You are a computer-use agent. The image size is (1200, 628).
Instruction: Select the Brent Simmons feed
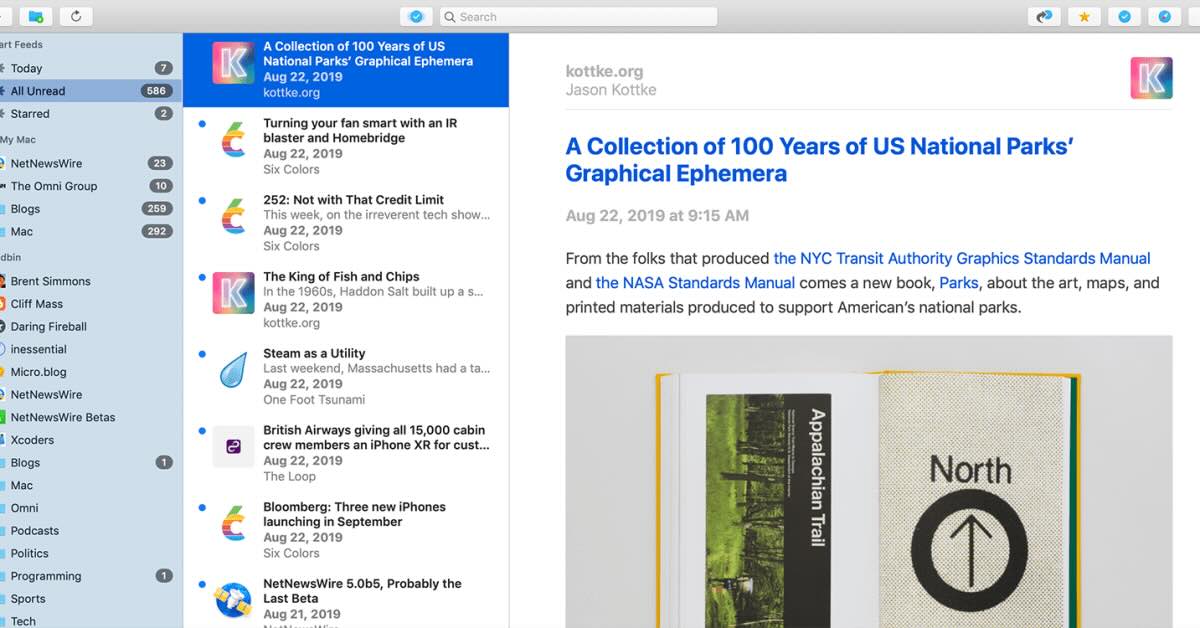coord(91,281)
